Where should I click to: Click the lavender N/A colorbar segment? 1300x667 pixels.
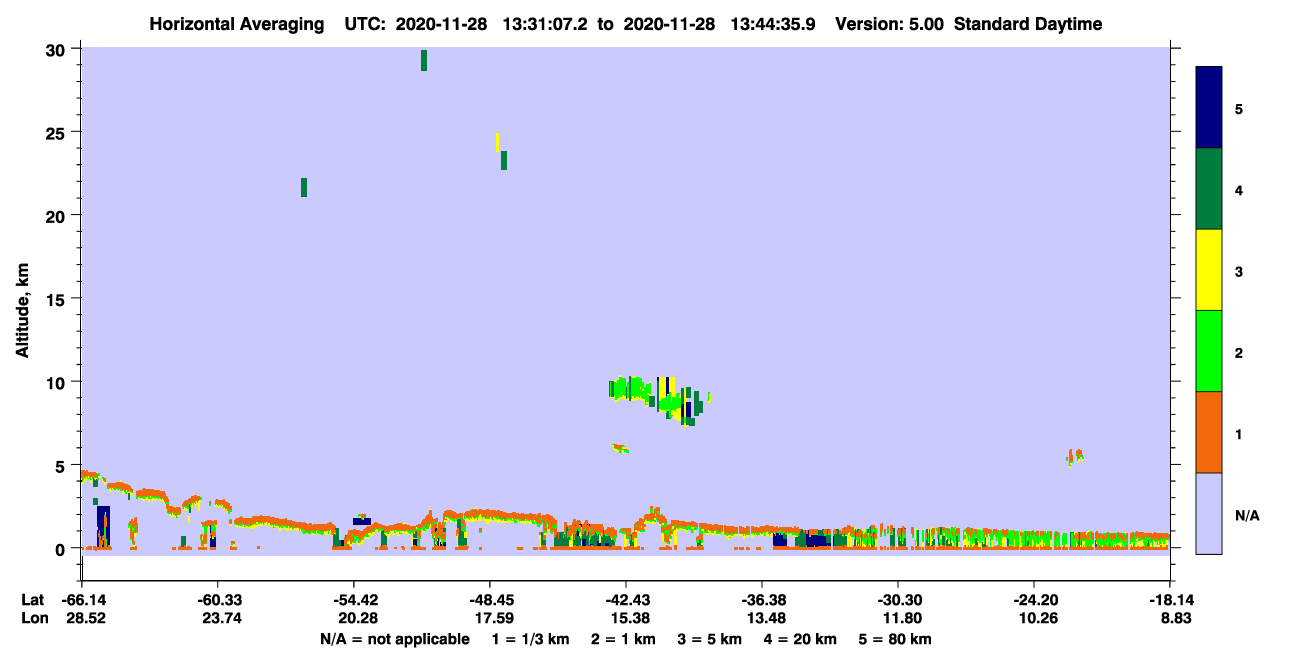coord(1209,513)
